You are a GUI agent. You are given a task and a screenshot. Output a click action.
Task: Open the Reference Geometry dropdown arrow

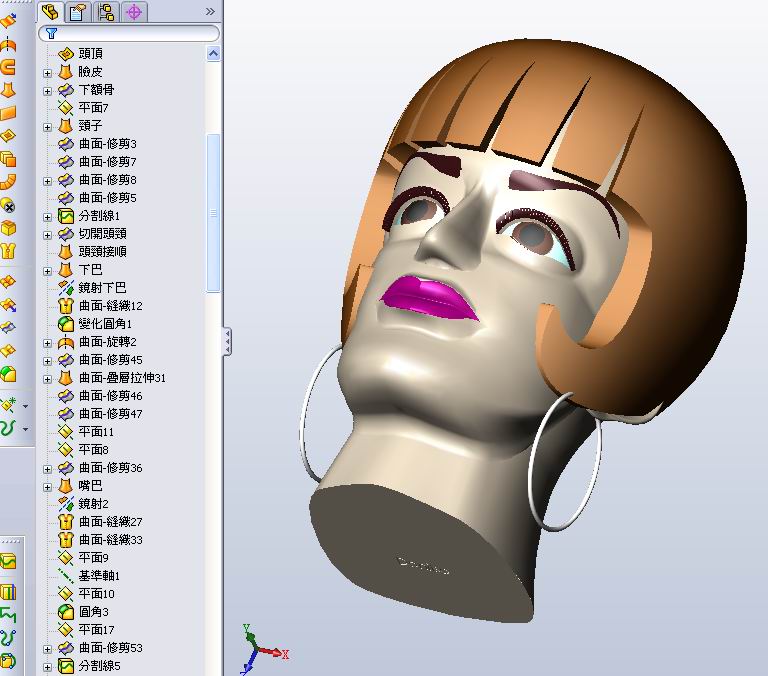25,406
